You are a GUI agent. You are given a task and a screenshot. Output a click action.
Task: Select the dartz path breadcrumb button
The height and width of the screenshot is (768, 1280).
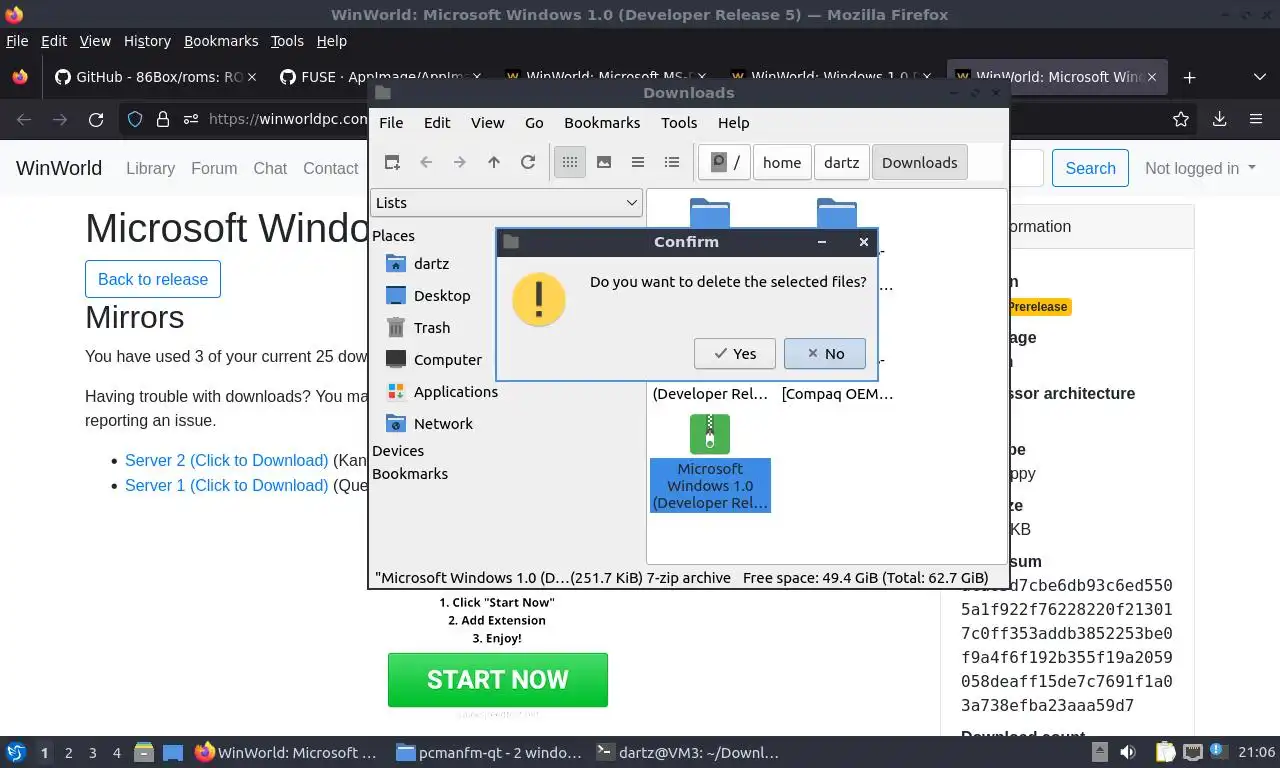click(841, 162)
